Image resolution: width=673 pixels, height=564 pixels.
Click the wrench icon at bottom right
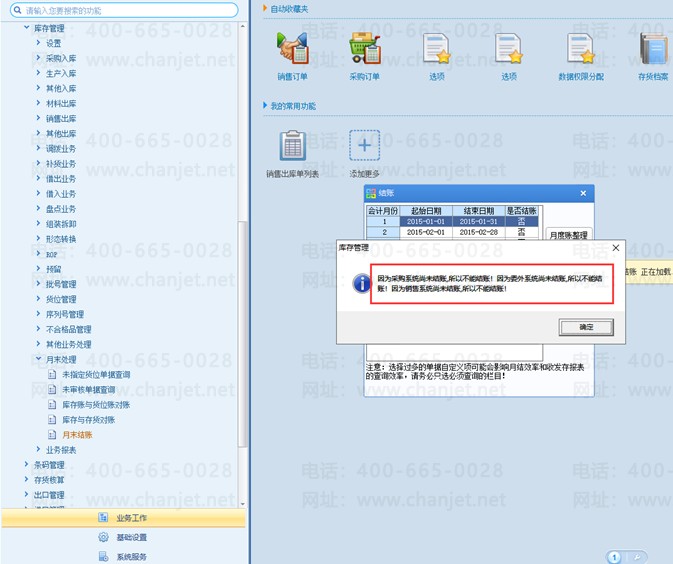click(x=637, y=557)
